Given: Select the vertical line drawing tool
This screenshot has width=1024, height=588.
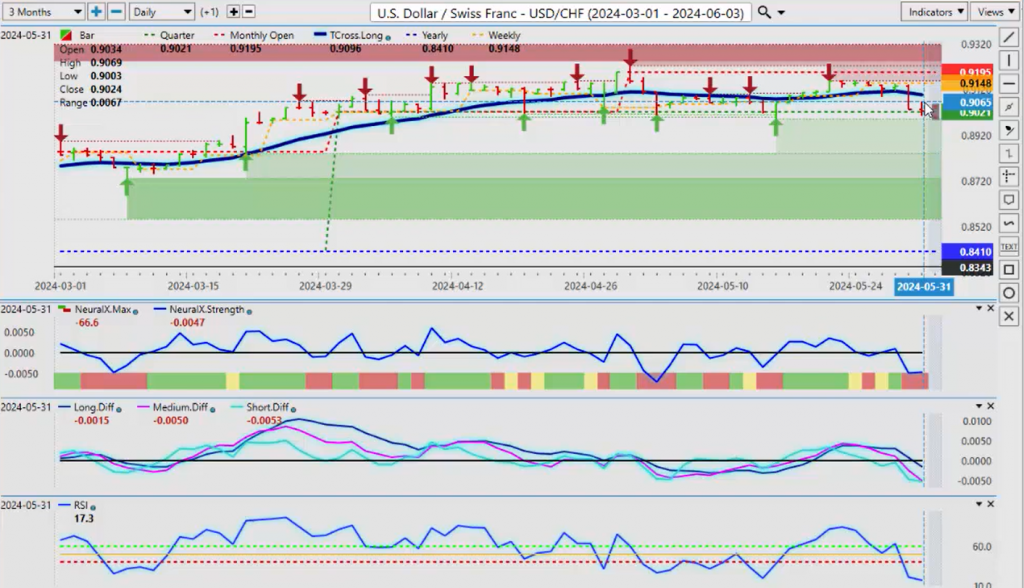Looking at the screenshot, I should coord(1009,60).
